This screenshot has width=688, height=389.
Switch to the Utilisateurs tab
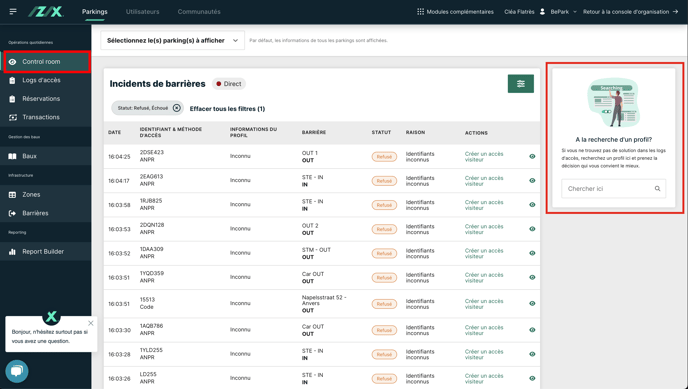[x=143, y=12]
